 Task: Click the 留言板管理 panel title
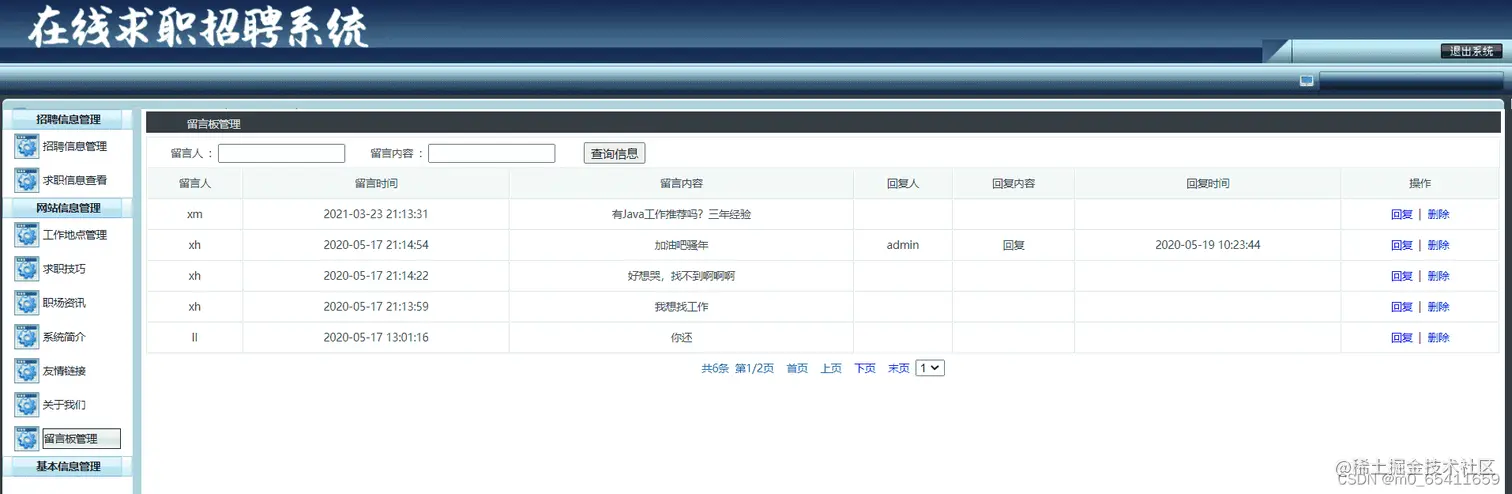click(213, 124)
